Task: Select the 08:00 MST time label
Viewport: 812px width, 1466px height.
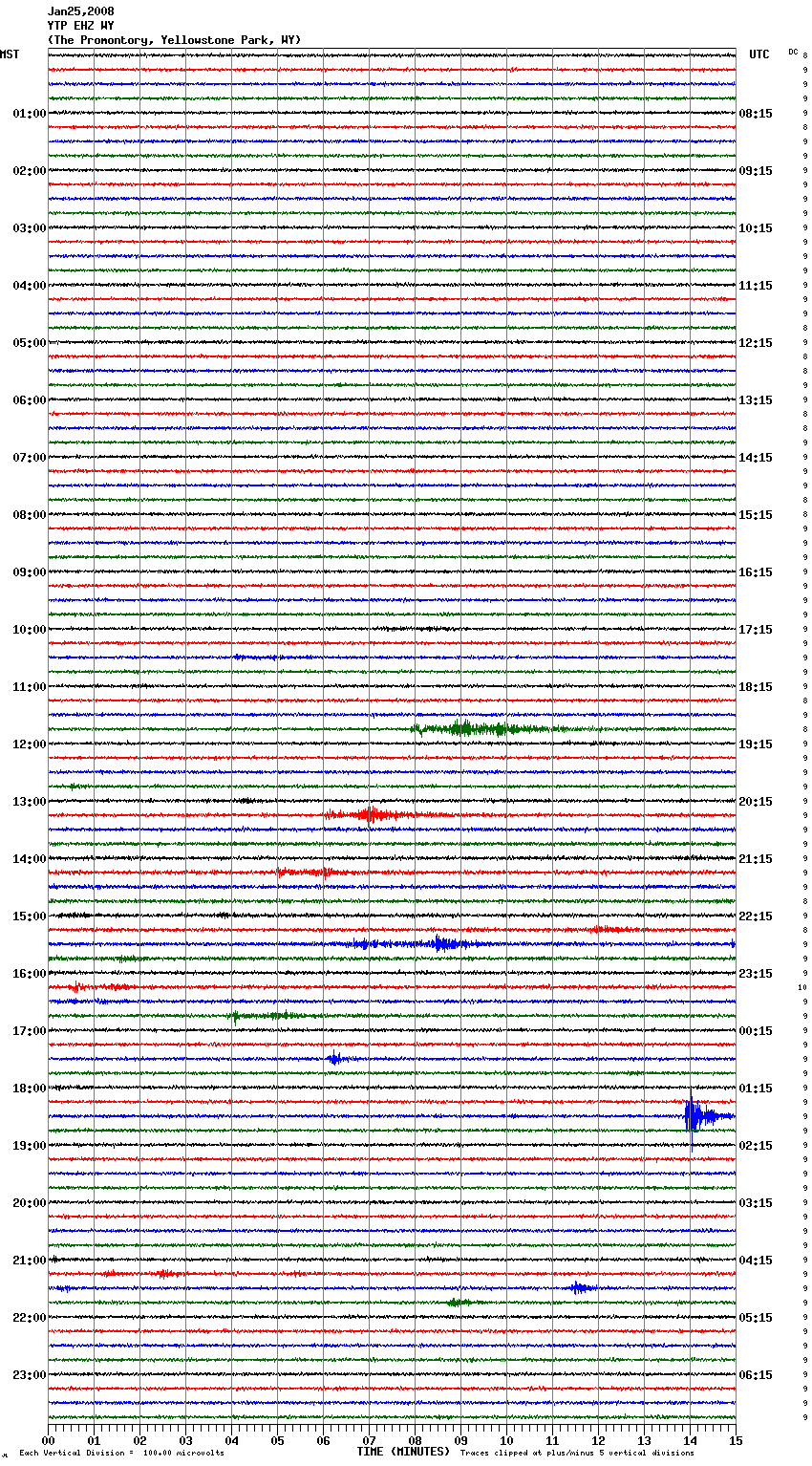Action: point(30,515)
